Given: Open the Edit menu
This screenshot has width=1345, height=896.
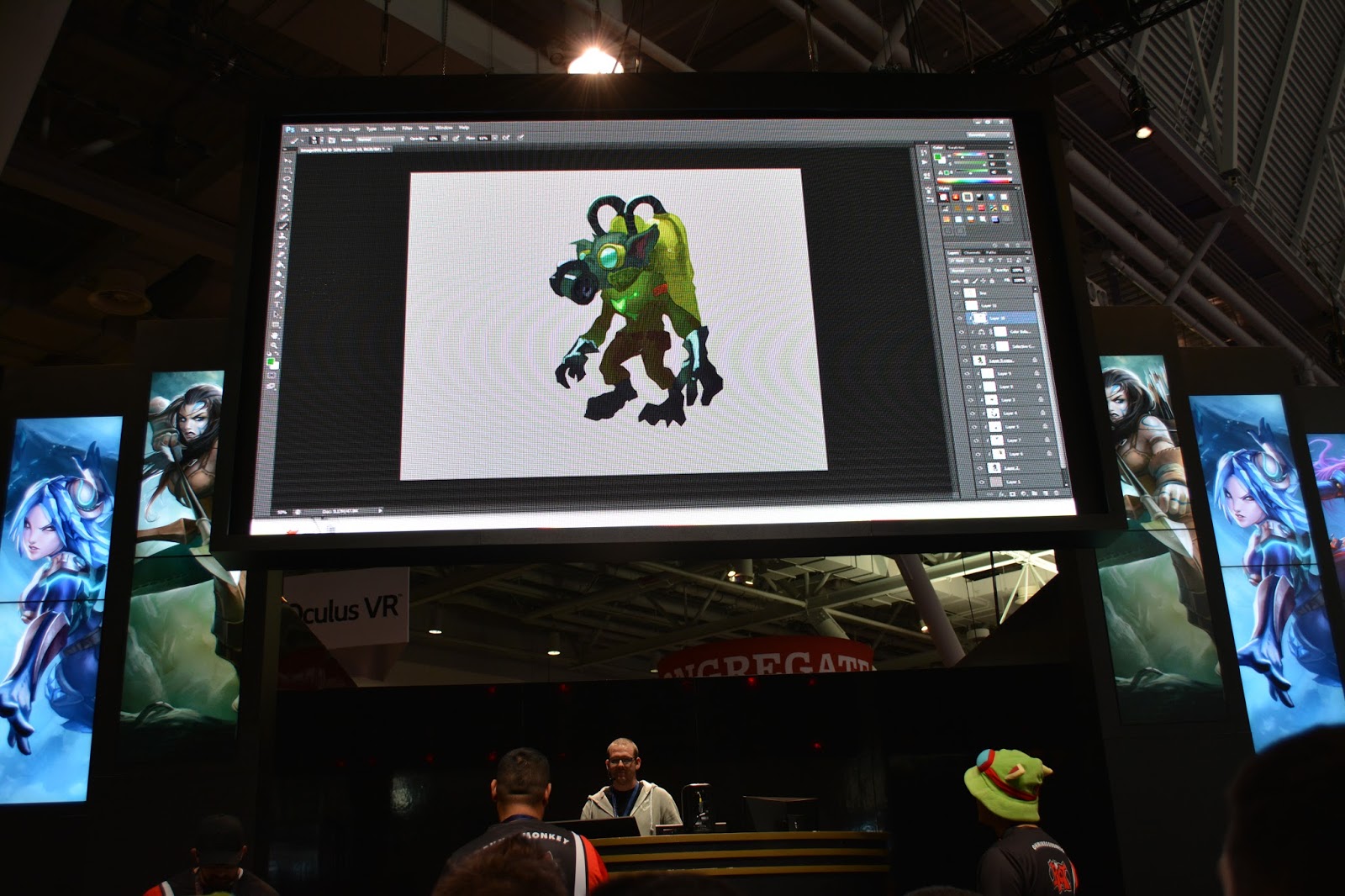Looking at the screenshot, I should point(319,129).
